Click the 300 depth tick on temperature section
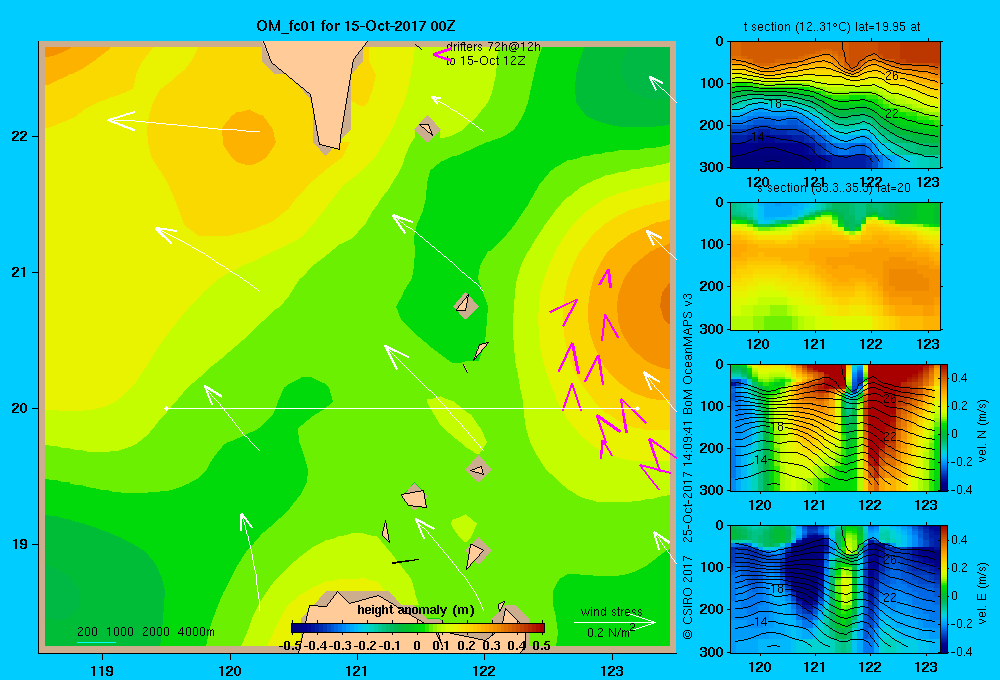Viewport: 1000px width, 680px height. click(713, 167)
